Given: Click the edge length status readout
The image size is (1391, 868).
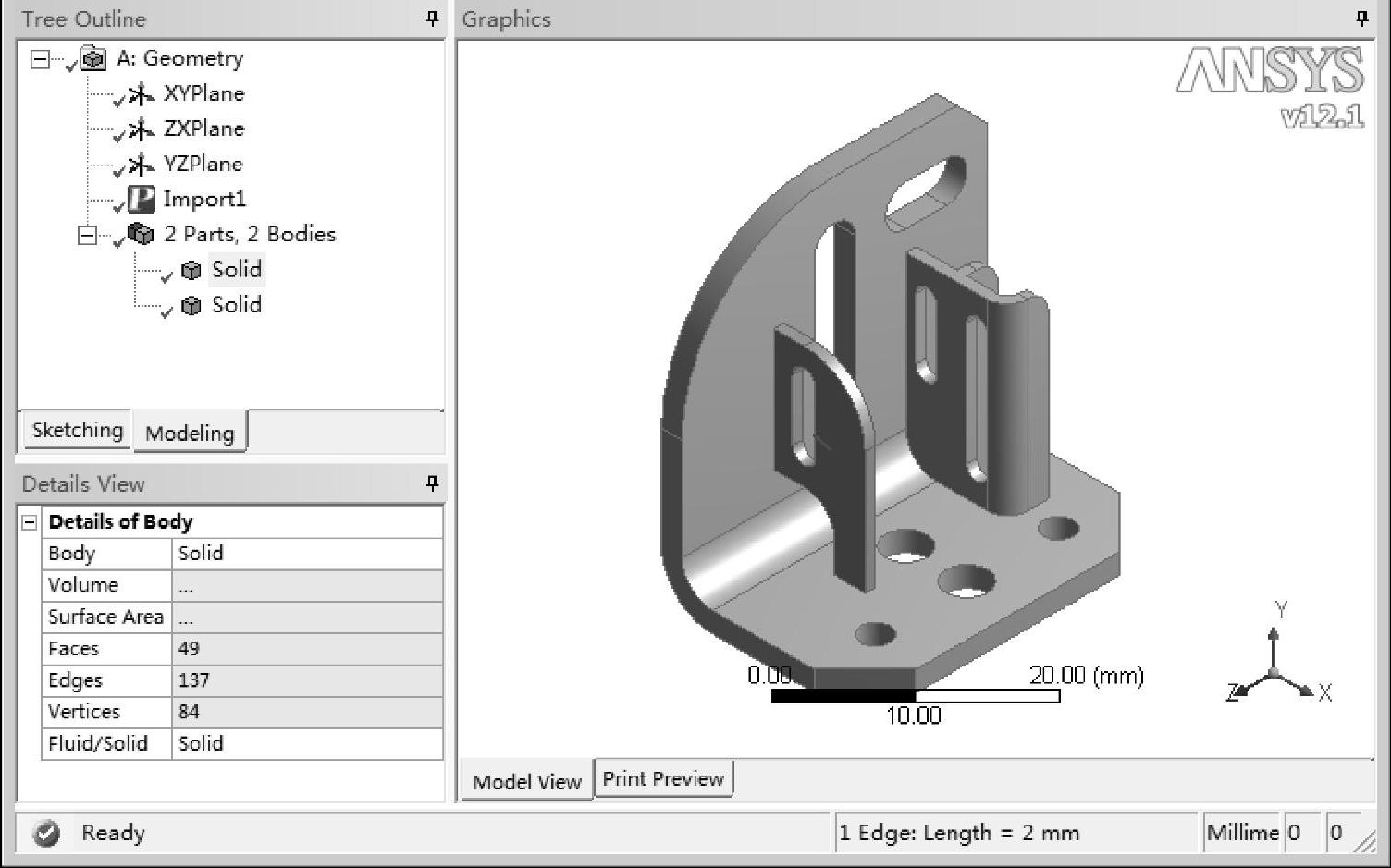Looking at the screenshot, I should (x=1016, y=833).
